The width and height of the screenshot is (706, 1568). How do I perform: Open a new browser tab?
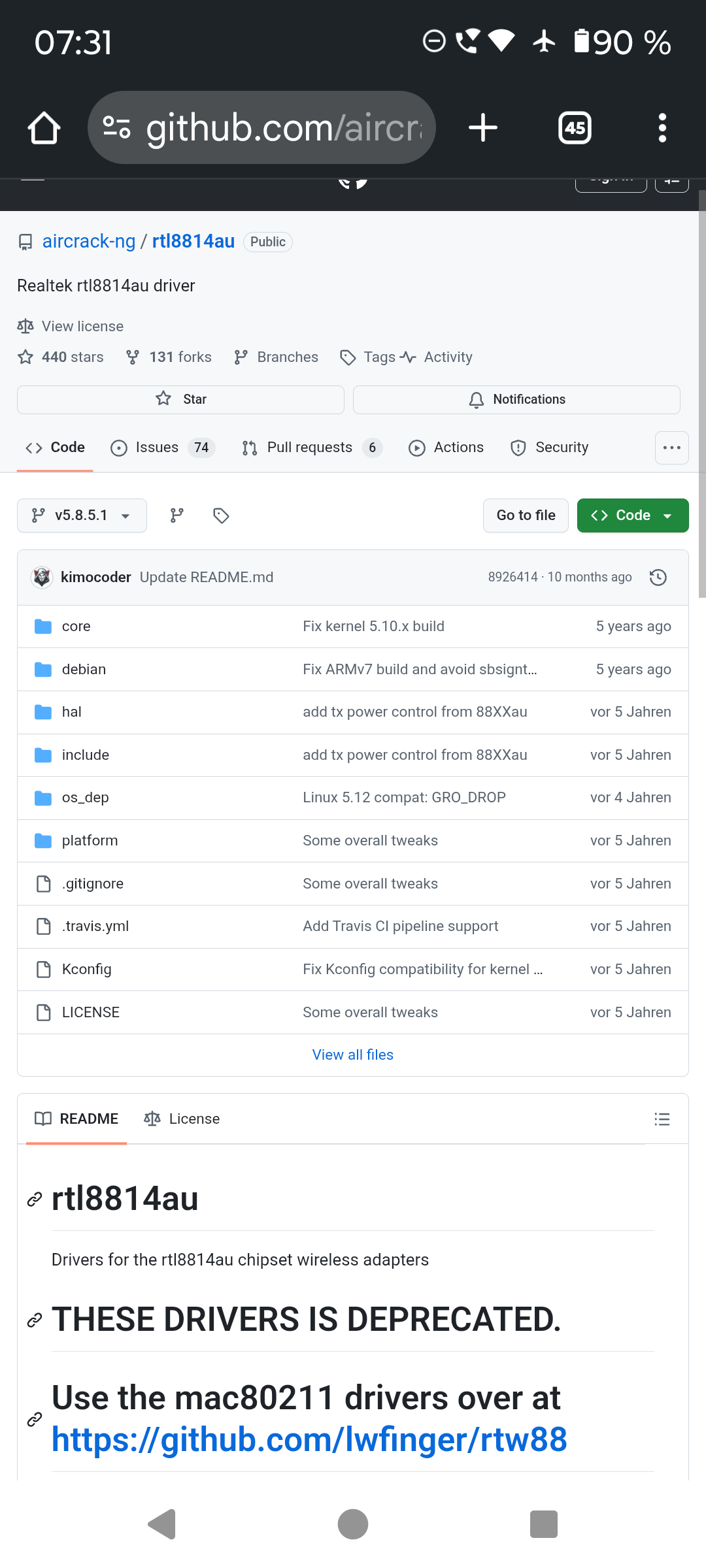pyautogui.click(x=483, y=128)
